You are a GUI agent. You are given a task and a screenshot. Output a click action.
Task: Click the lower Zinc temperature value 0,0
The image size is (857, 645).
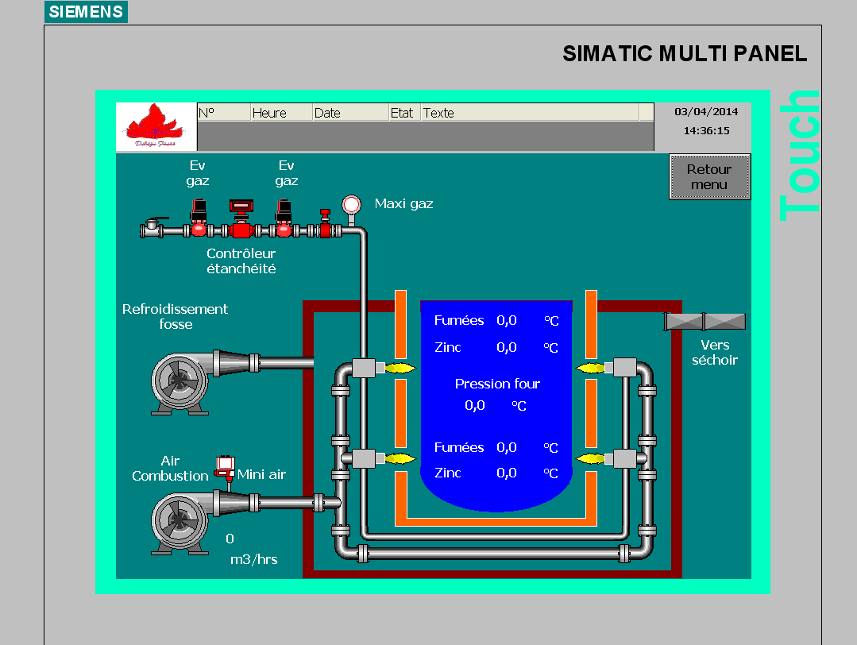[507, 473]
